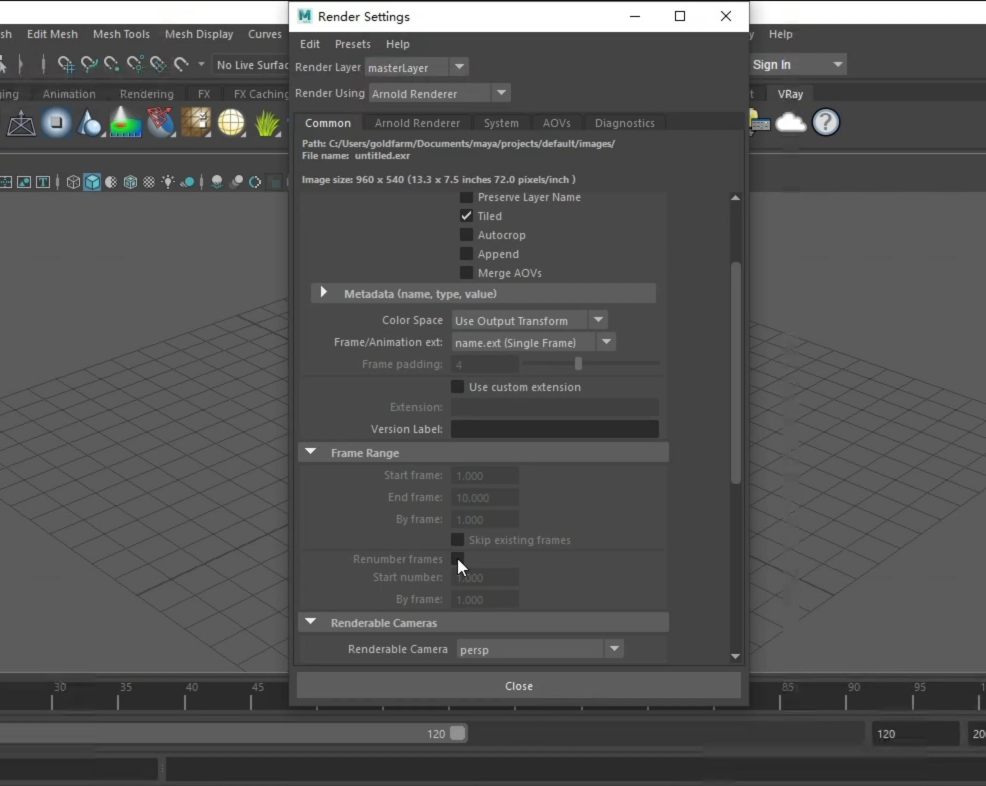This screenshot has height=786, width=986.
Task: Open the Presets menu
Action: coord(352,44)
